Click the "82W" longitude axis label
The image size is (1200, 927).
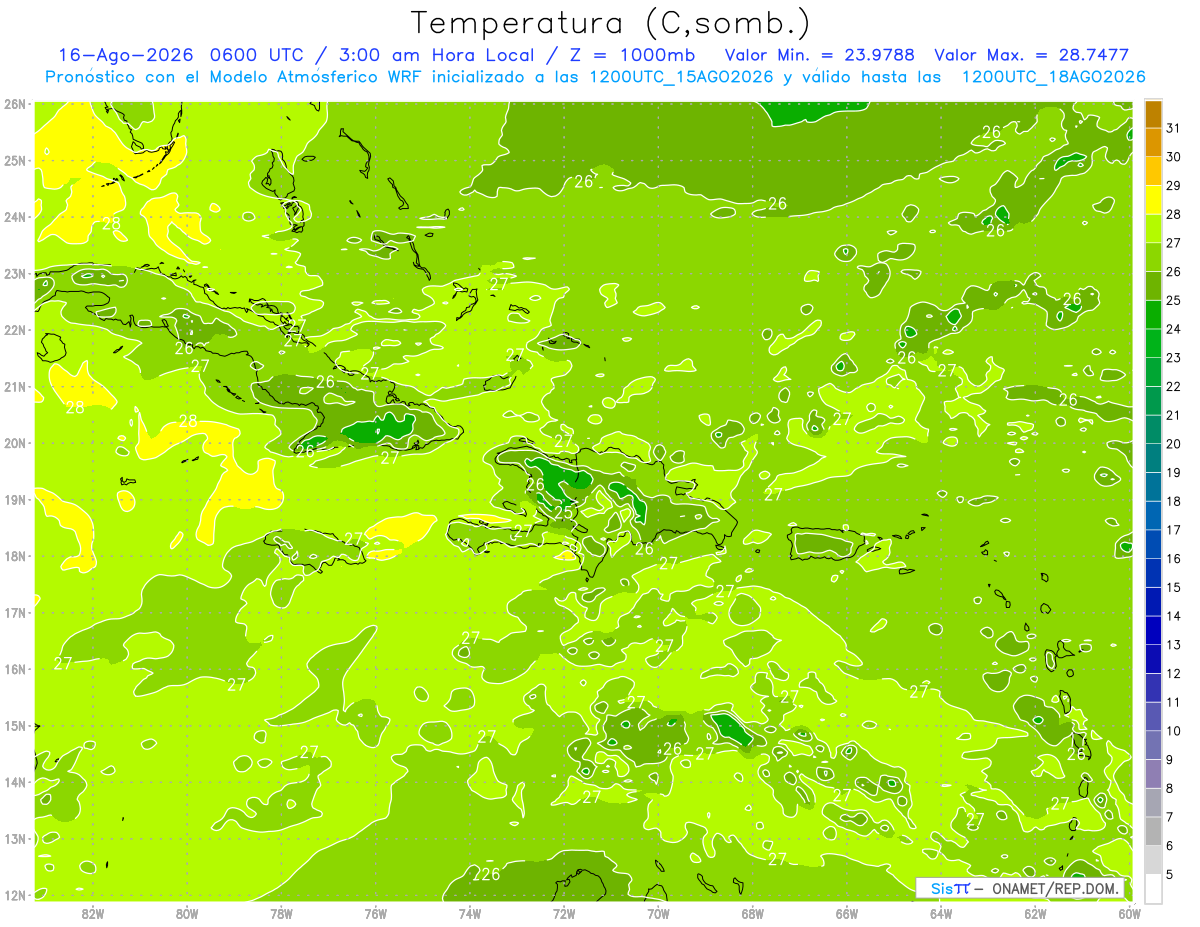(x=92, y=913)
